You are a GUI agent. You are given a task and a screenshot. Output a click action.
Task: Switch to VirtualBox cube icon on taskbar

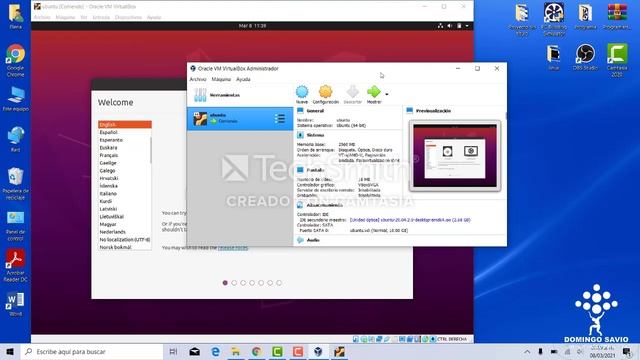point(318,351)
